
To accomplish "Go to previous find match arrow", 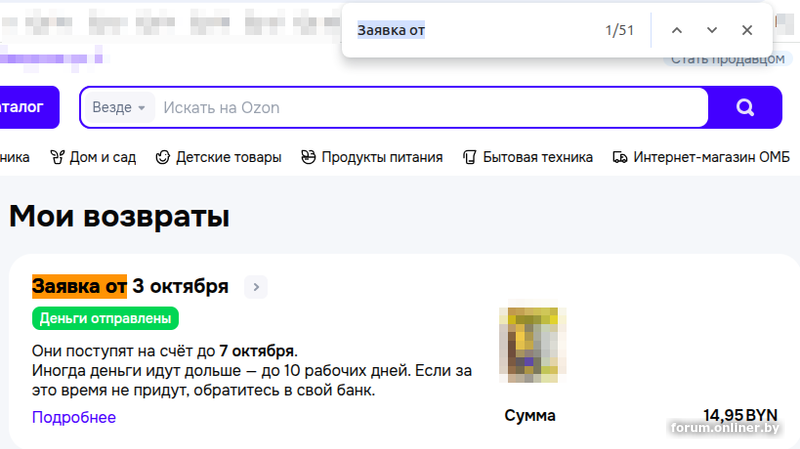I will [677, 31].
